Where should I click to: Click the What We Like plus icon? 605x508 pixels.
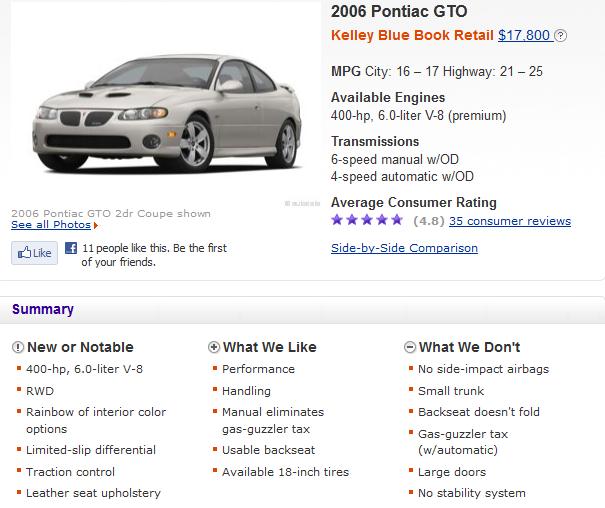(x=214, y=347)
